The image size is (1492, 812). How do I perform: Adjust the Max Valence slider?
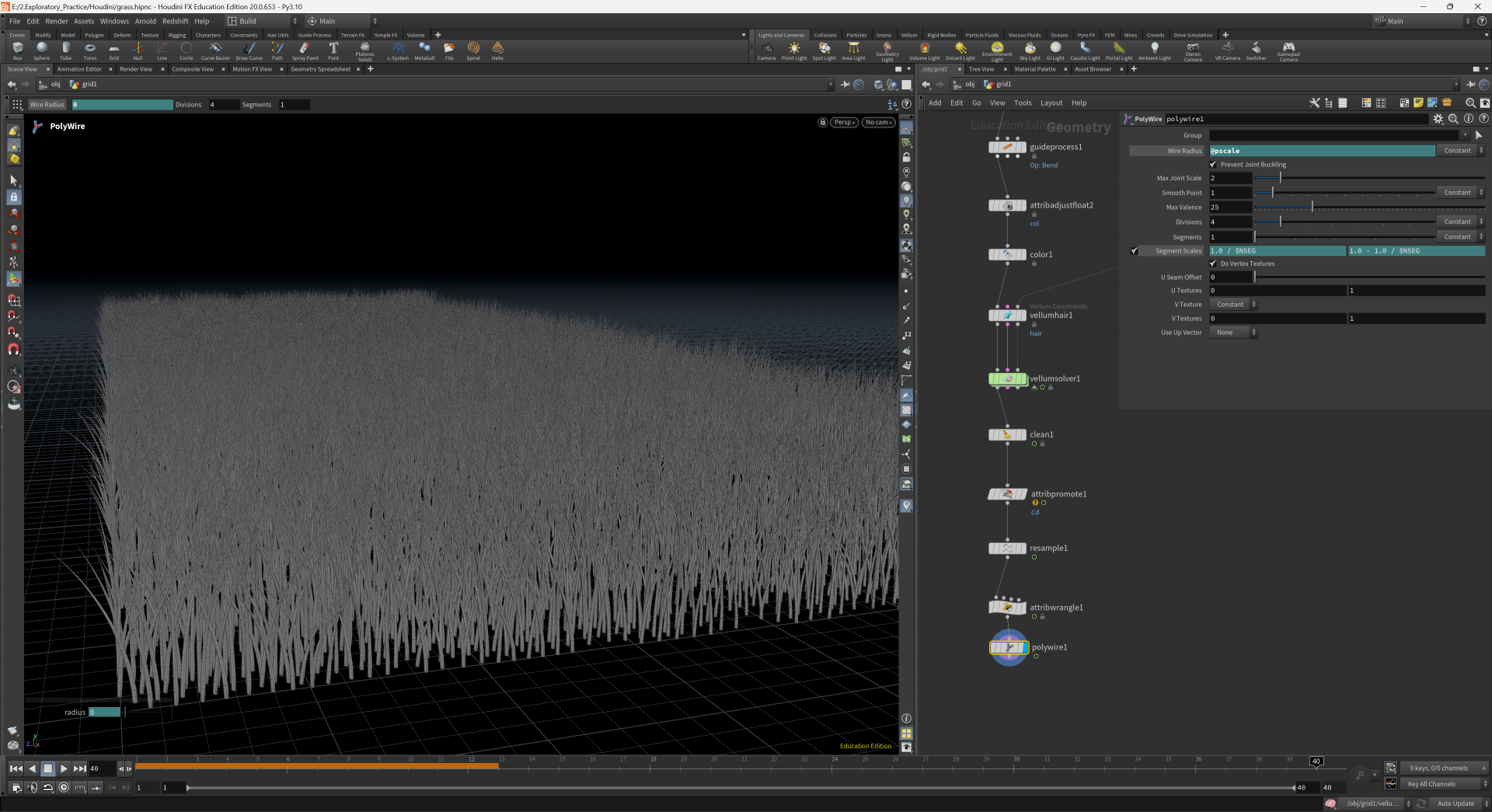(x=1312, y=207)
